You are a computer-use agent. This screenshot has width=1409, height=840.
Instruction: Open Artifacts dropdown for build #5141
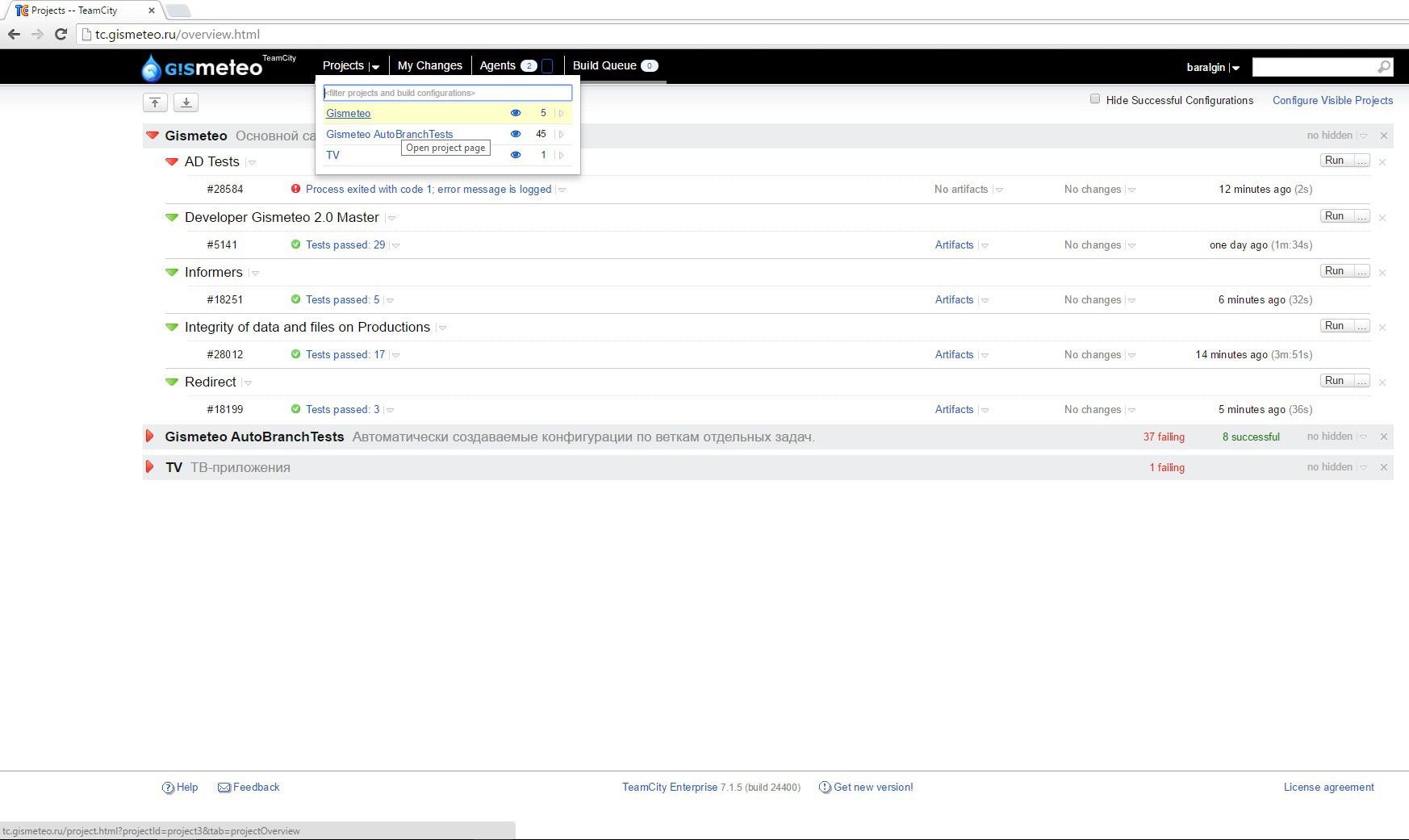click(985, 245)
